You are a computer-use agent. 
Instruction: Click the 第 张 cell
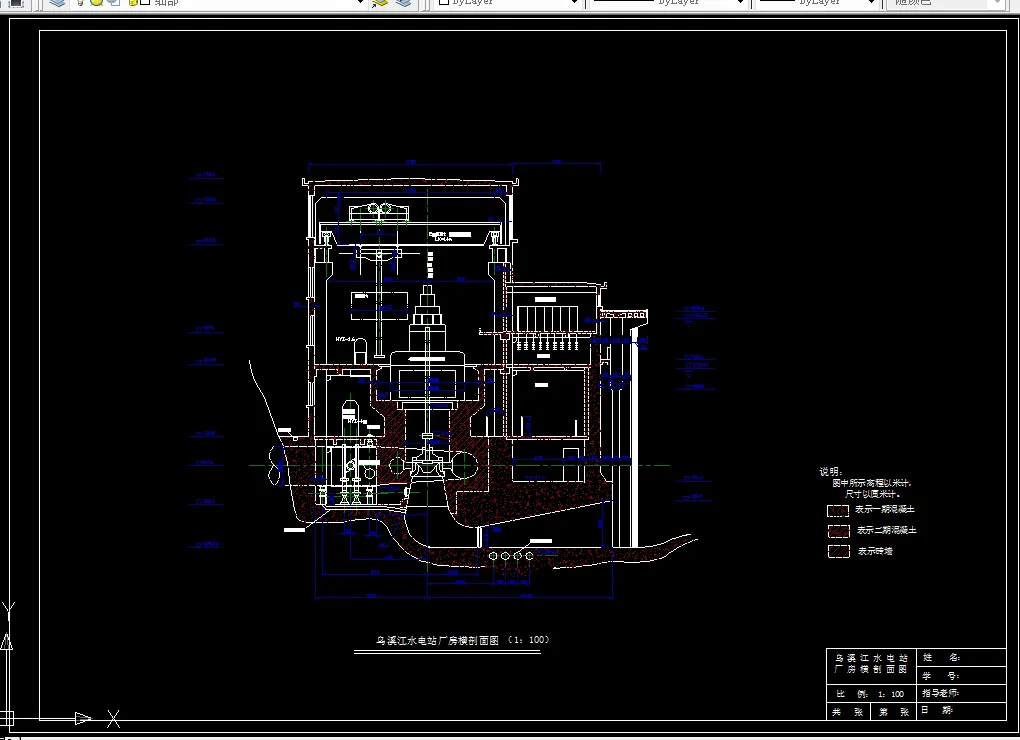(x=894, y=711)
